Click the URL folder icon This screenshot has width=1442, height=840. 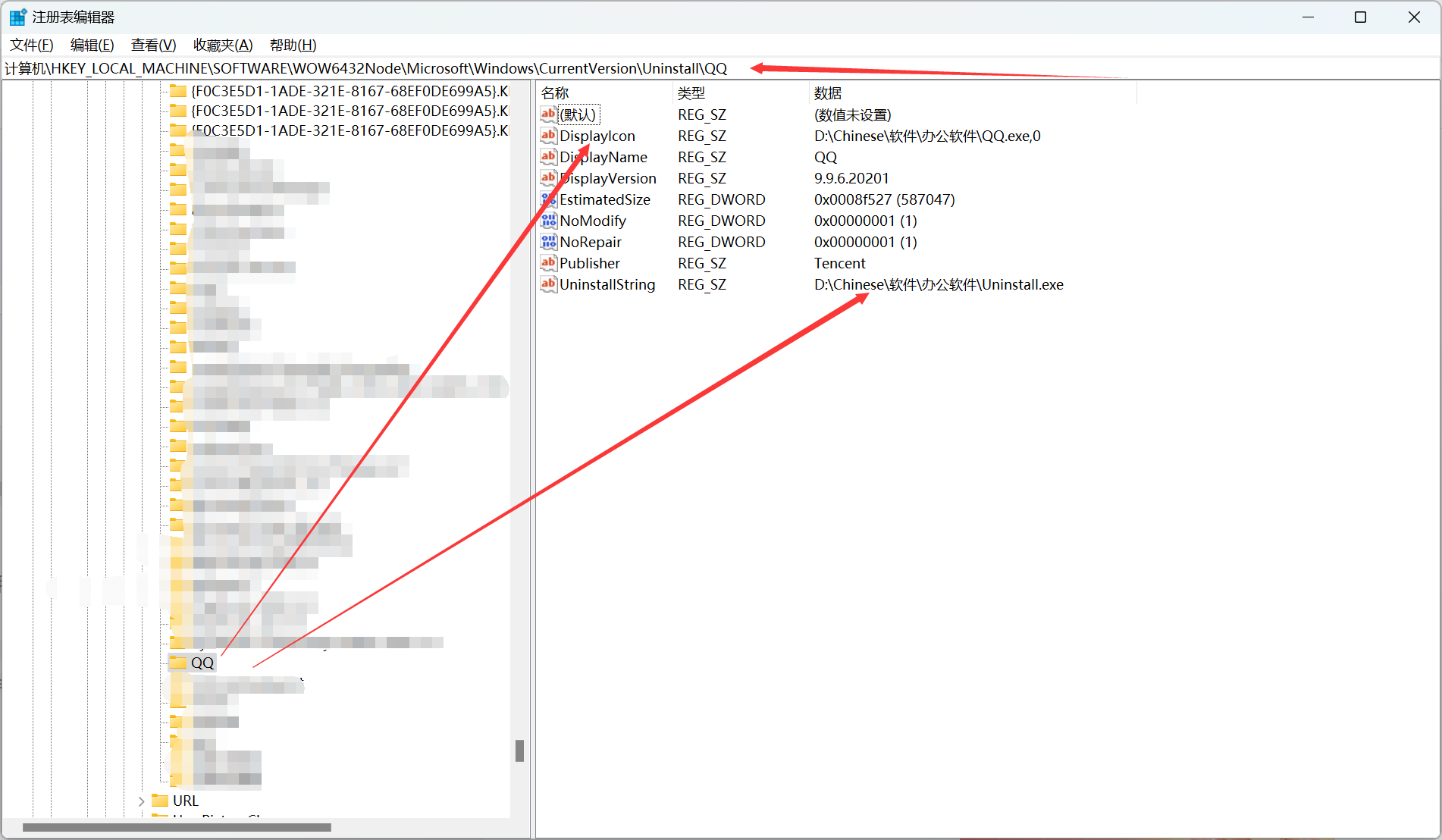pyautogui.click(x=160, y=801)
